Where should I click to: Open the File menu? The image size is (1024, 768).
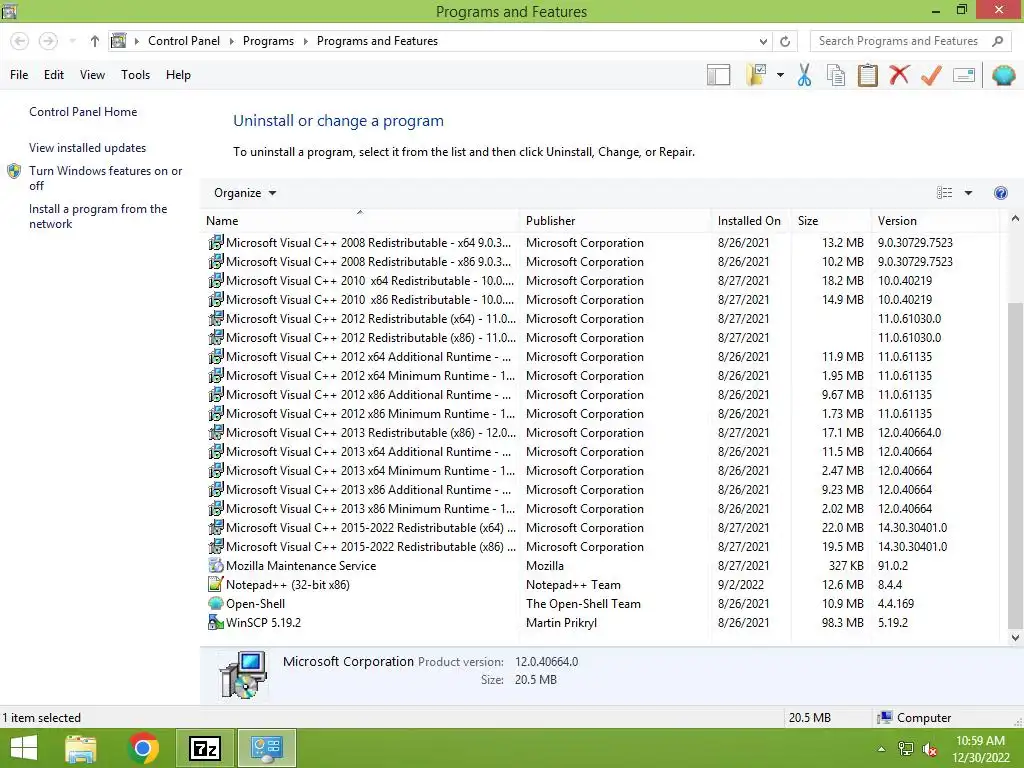point(19,75)
